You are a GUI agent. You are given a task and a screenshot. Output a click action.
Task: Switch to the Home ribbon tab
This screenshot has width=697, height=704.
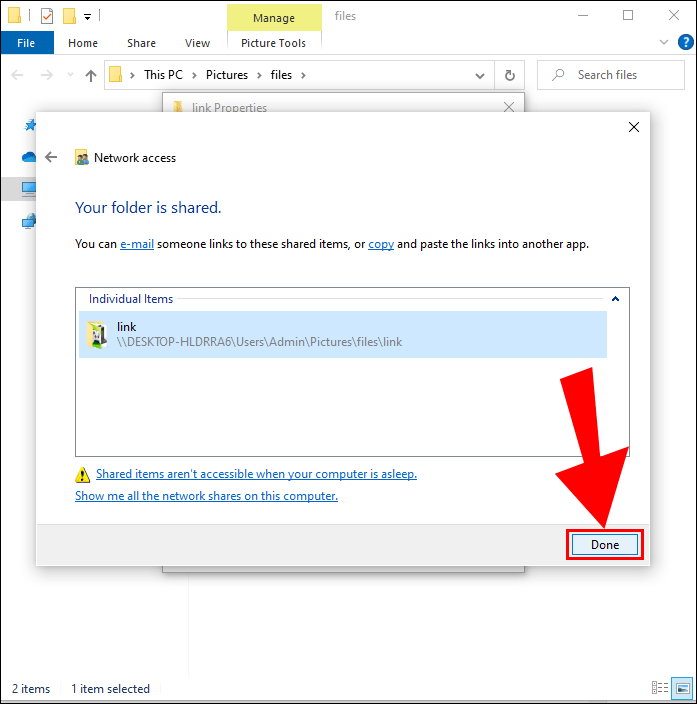point(83,43)
